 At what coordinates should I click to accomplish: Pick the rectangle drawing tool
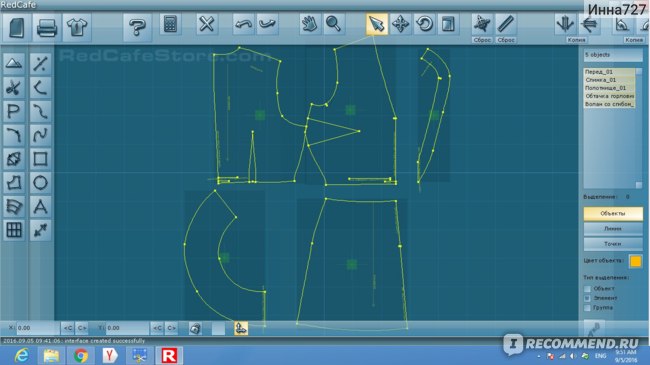point(40,159)
